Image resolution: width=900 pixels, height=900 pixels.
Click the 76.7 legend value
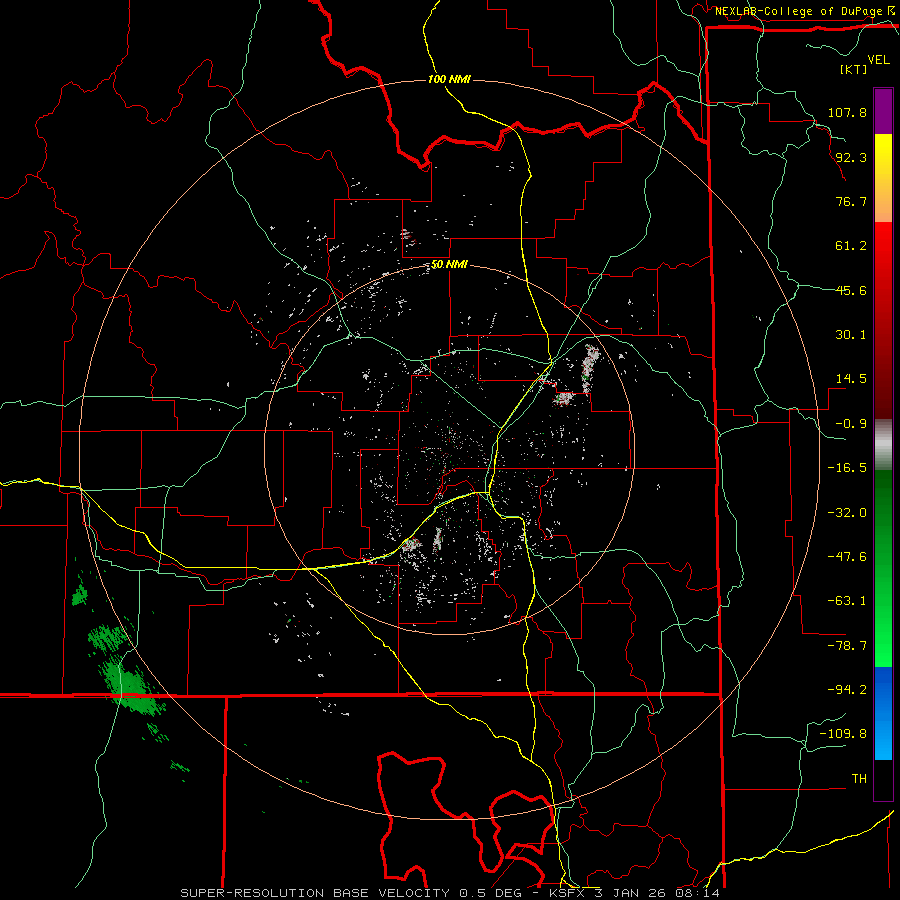[851, 201]
